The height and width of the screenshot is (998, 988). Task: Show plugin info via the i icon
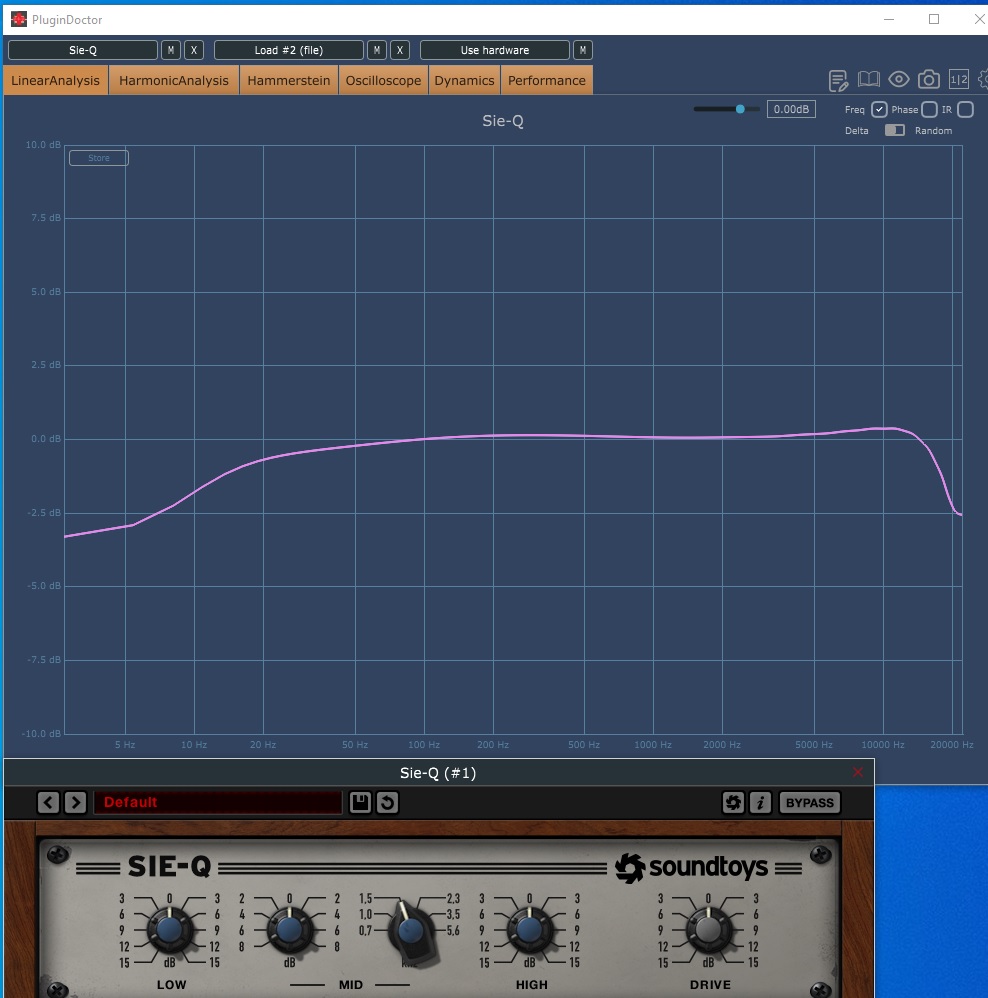pyautogui.click(x=760, y=802)
